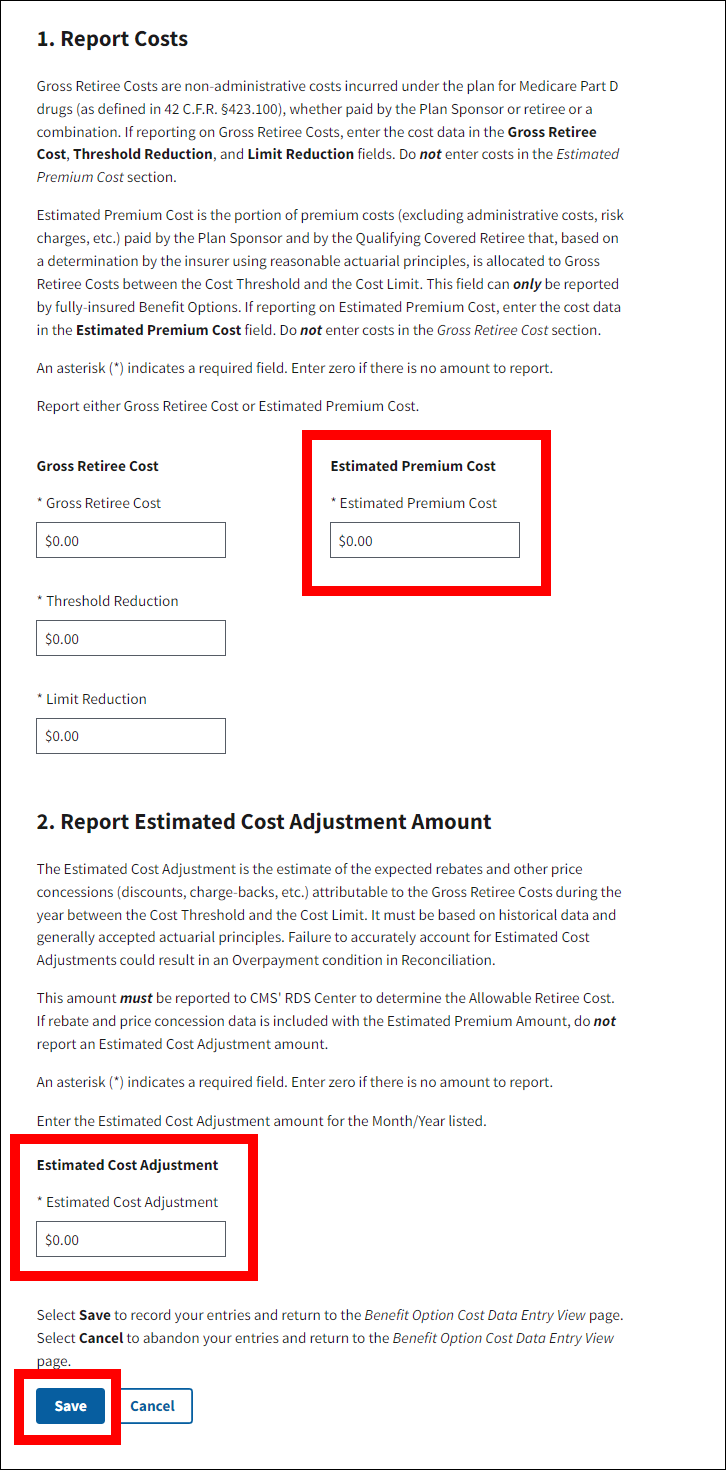Screen dimensions: 726x1470
Task: Click the '* Estimated Premium Cost' field label
Action: [414, 503]
